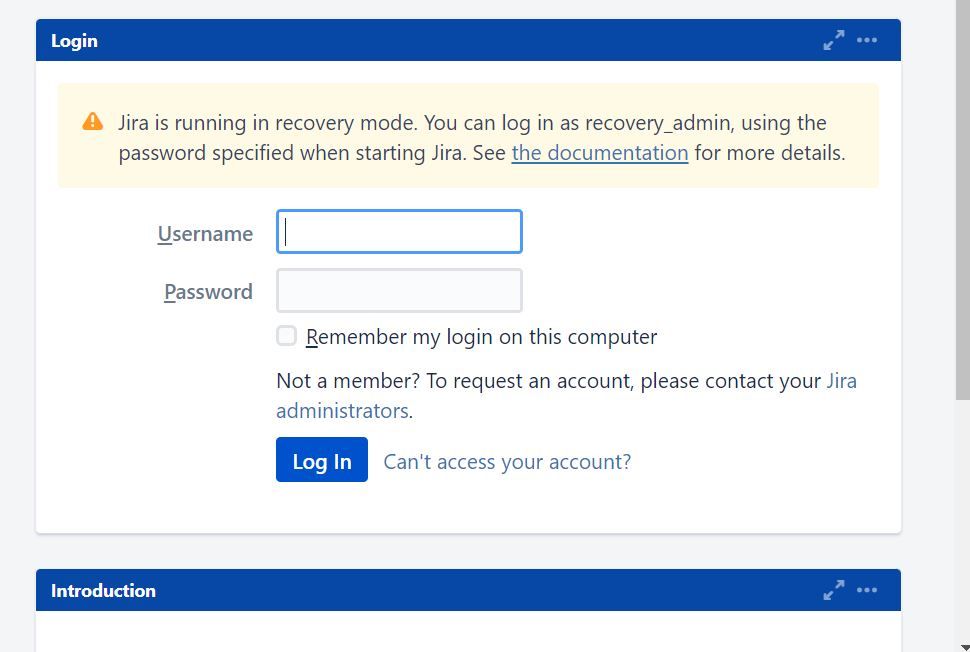Click the scrollbar down arrow
The width and height of the screenshot is (970, 652).
click(x=962, y=644)
